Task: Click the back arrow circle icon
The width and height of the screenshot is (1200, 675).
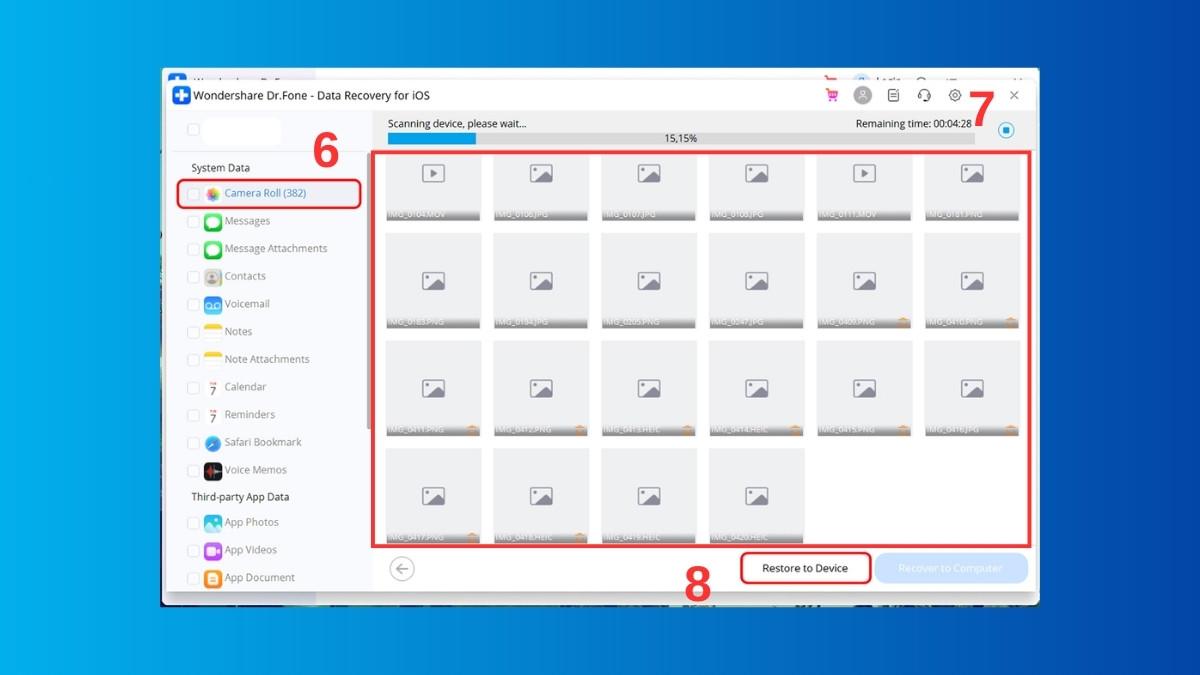Action: [x=402, y=569]
